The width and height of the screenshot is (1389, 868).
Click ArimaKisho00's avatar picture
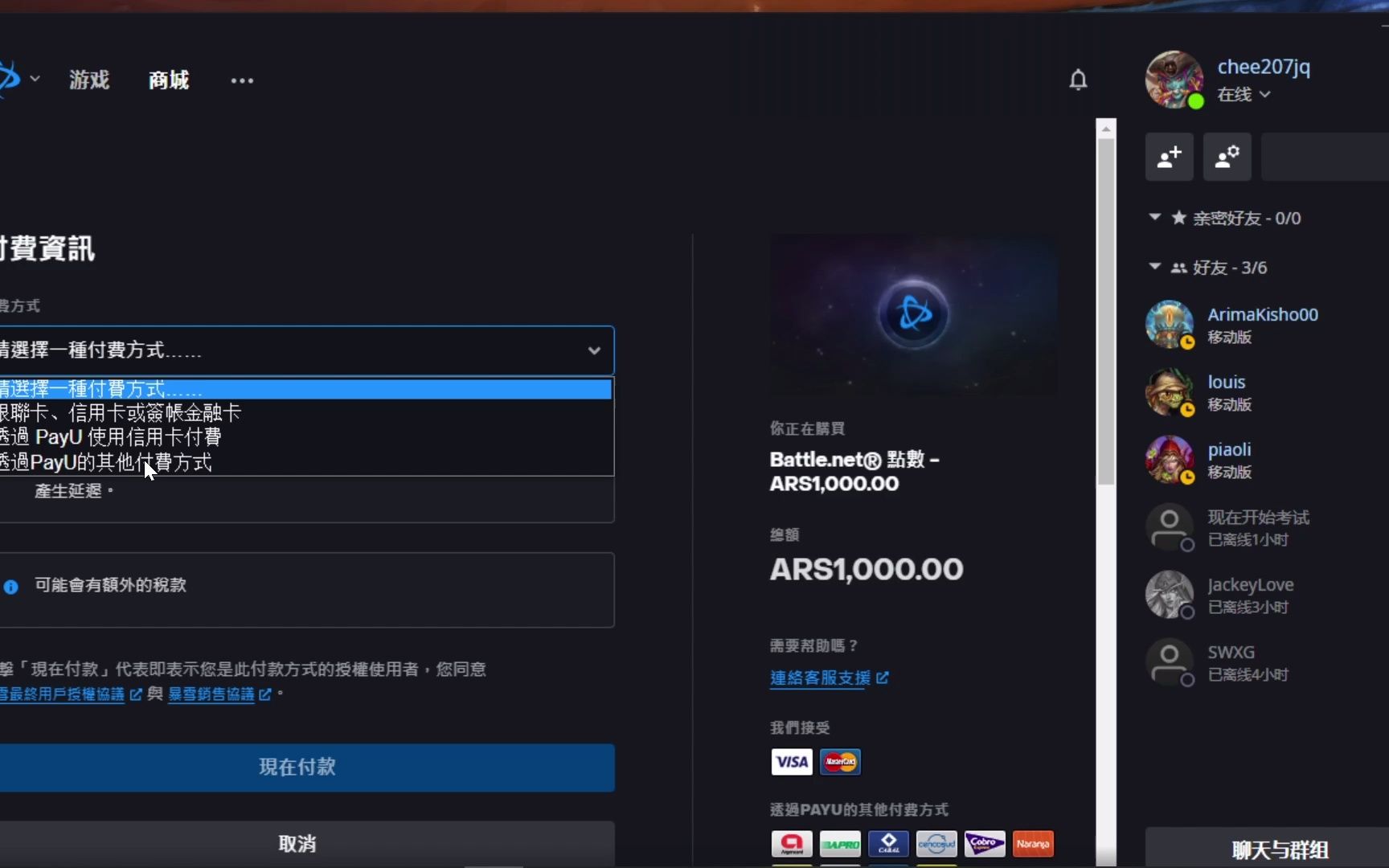1170,325
